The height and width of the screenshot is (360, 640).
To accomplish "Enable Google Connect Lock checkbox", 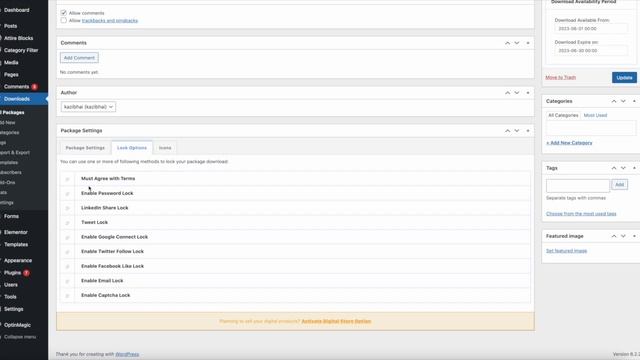I will tap(67, 237).
